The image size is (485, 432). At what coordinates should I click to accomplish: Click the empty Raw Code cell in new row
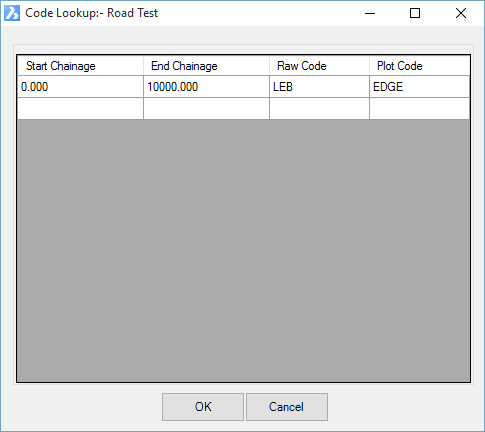click(x=319, y=108)
